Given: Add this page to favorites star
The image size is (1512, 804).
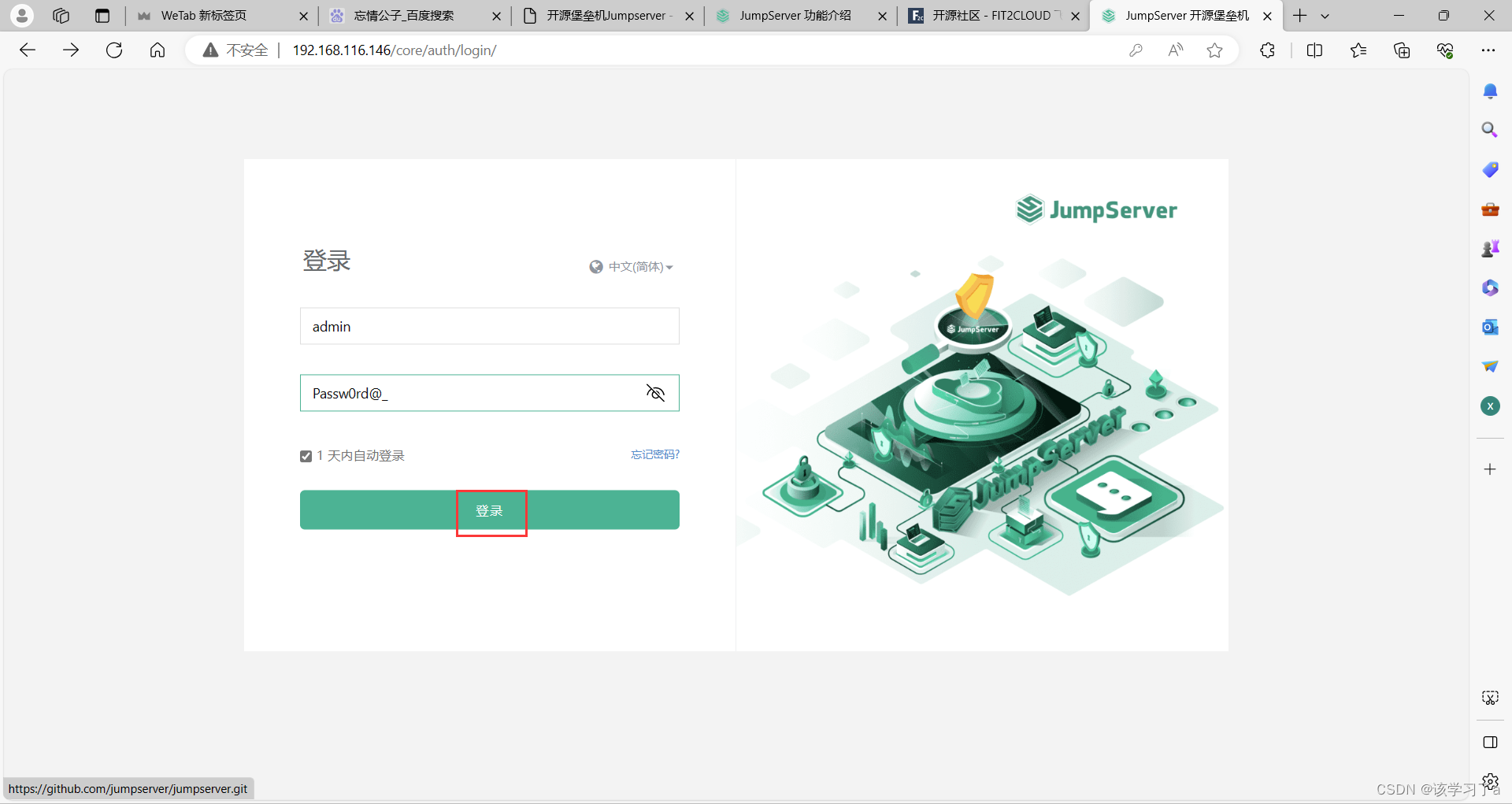Looking at the screenshot, I should tap(1215, 50).
